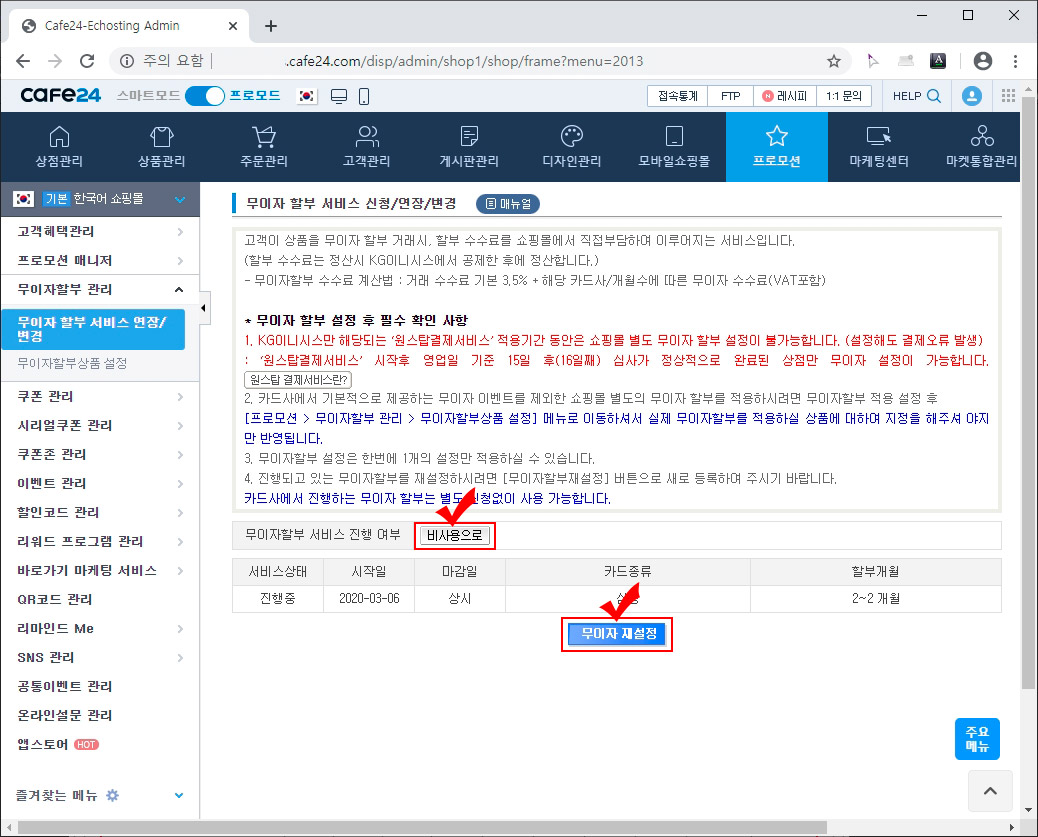
Task: Click the Cafe24 logo
Action: pos(60,95)
